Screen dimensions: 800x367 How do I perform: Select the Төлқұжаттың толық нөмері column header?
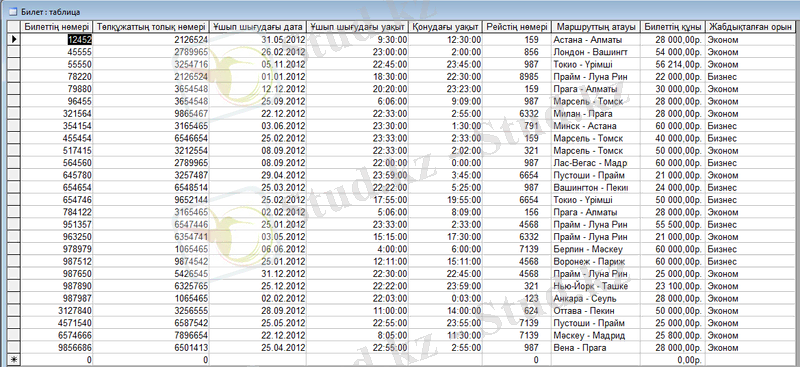coord(152,27)
